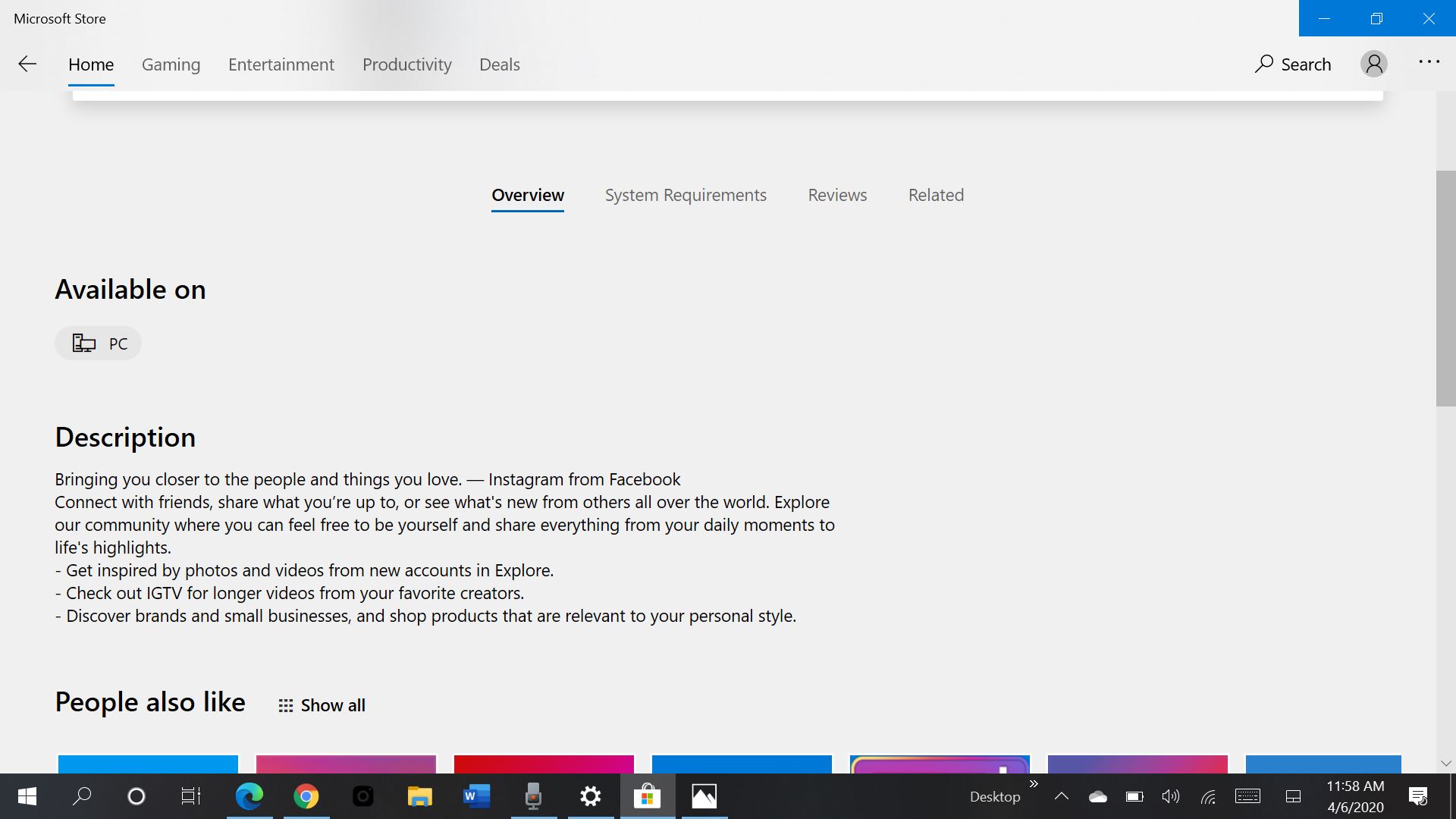Screen dimensions: 1456x819
Task: Open the red app thumbnail
Action: click(544, 764)
